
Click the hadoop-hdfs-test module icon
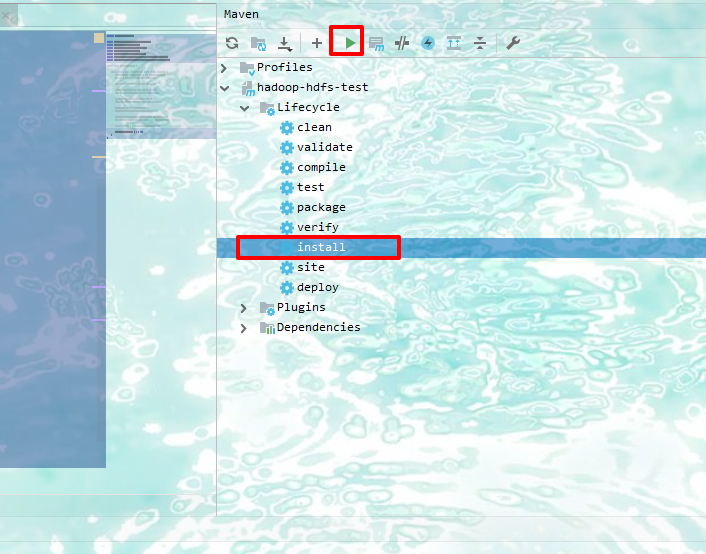tap(249, 89)
